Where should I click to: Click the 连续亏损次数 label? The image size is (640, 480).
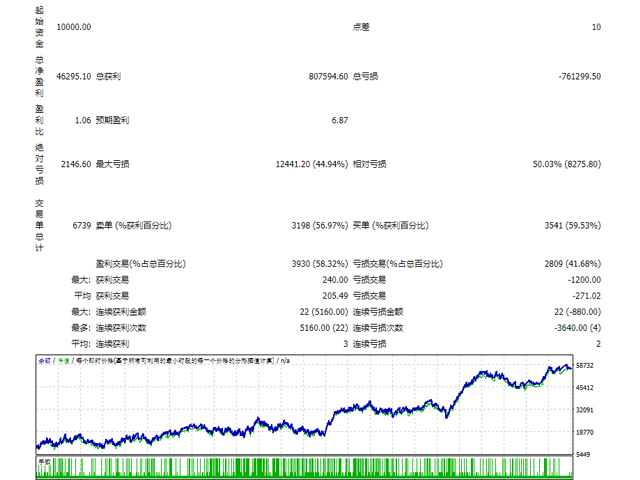[x=378, y=328]
